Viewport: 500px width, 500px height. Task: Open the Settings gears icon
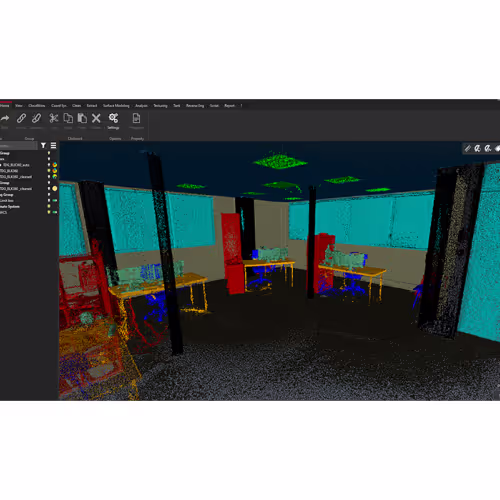[113, 118]
